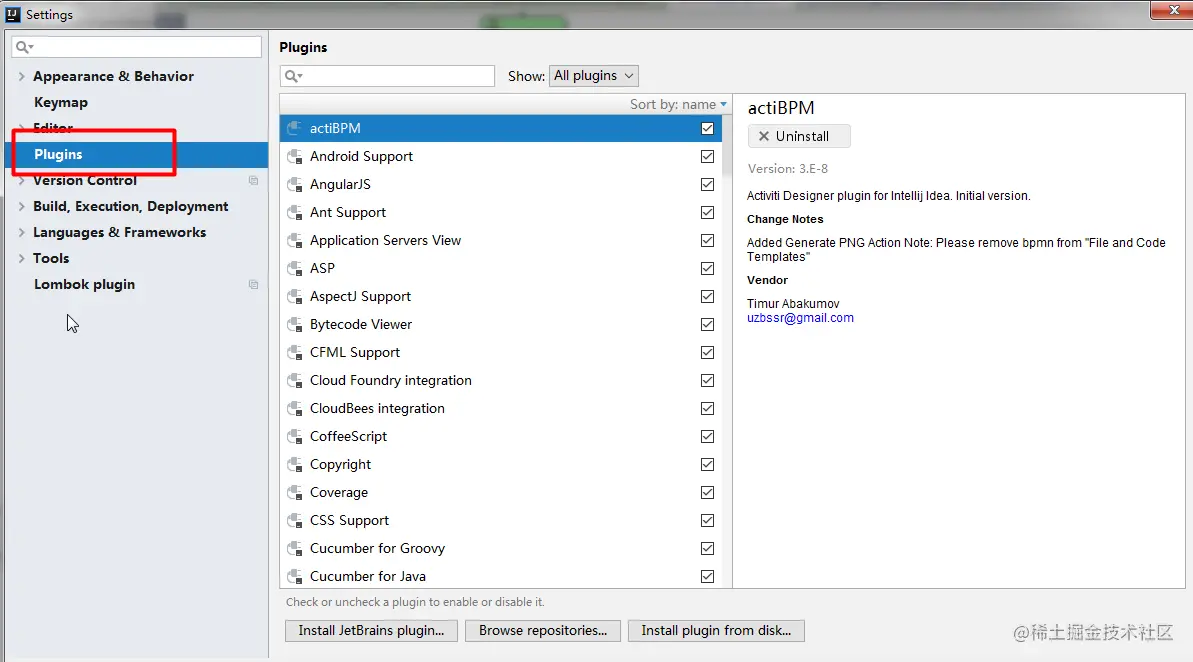Select the Copyright plugin row
Image resolution: width=1193 pixels, height=662 pixels.
(x=501, y=465)
